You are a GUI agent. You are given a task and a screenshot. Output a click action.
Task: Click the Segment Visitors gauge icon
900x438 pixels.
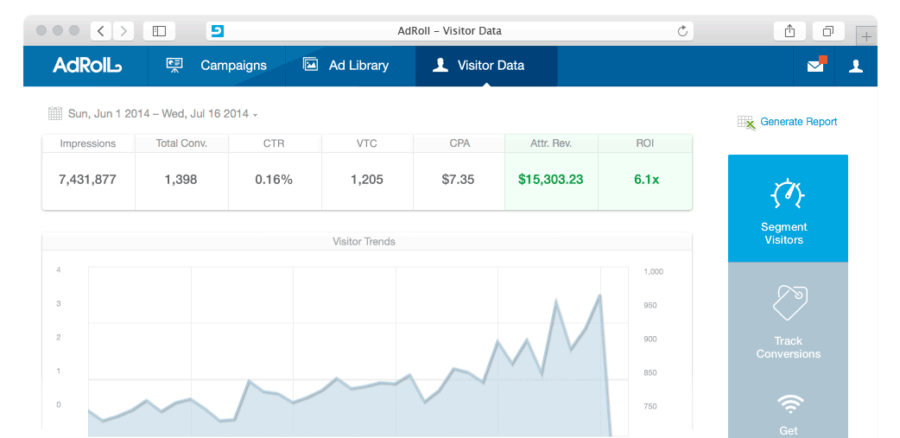[787, 193]
